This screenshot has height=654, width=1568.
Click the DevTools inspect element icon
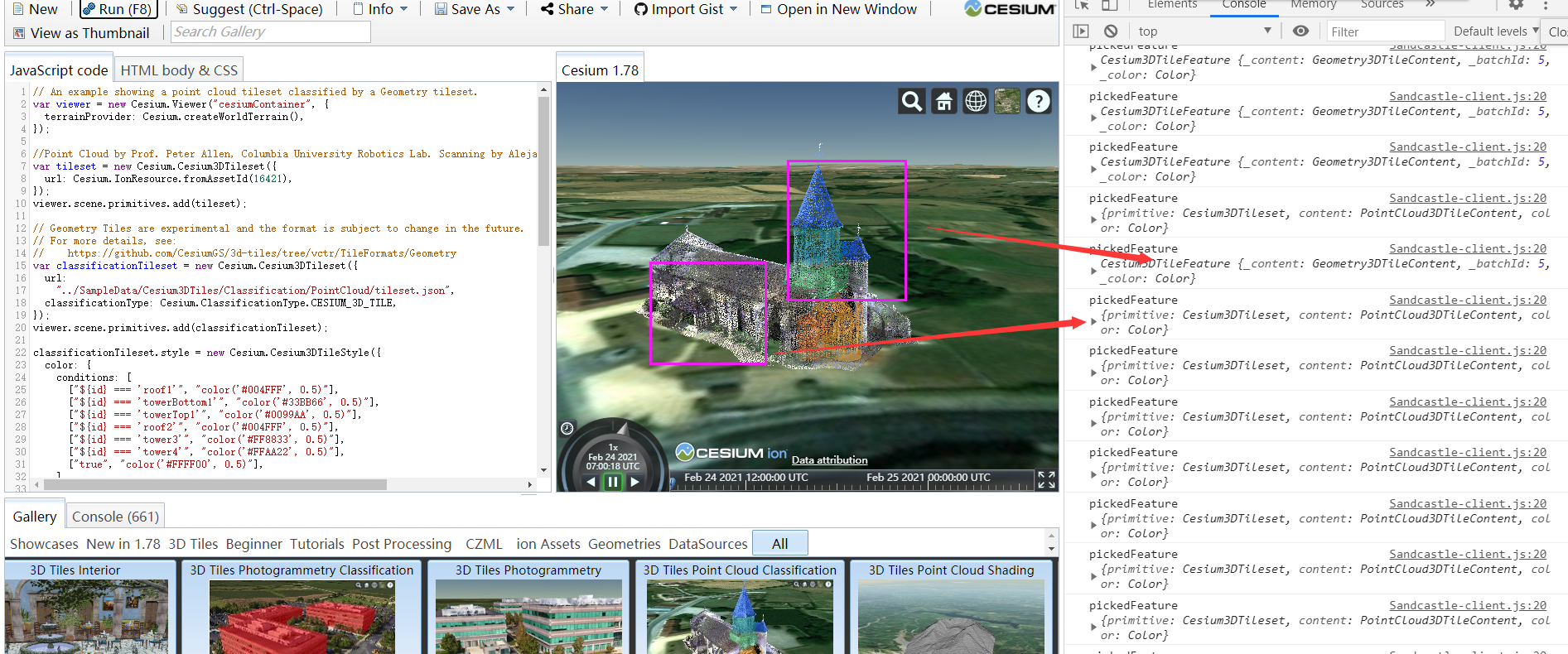[x=1082, y=4]
